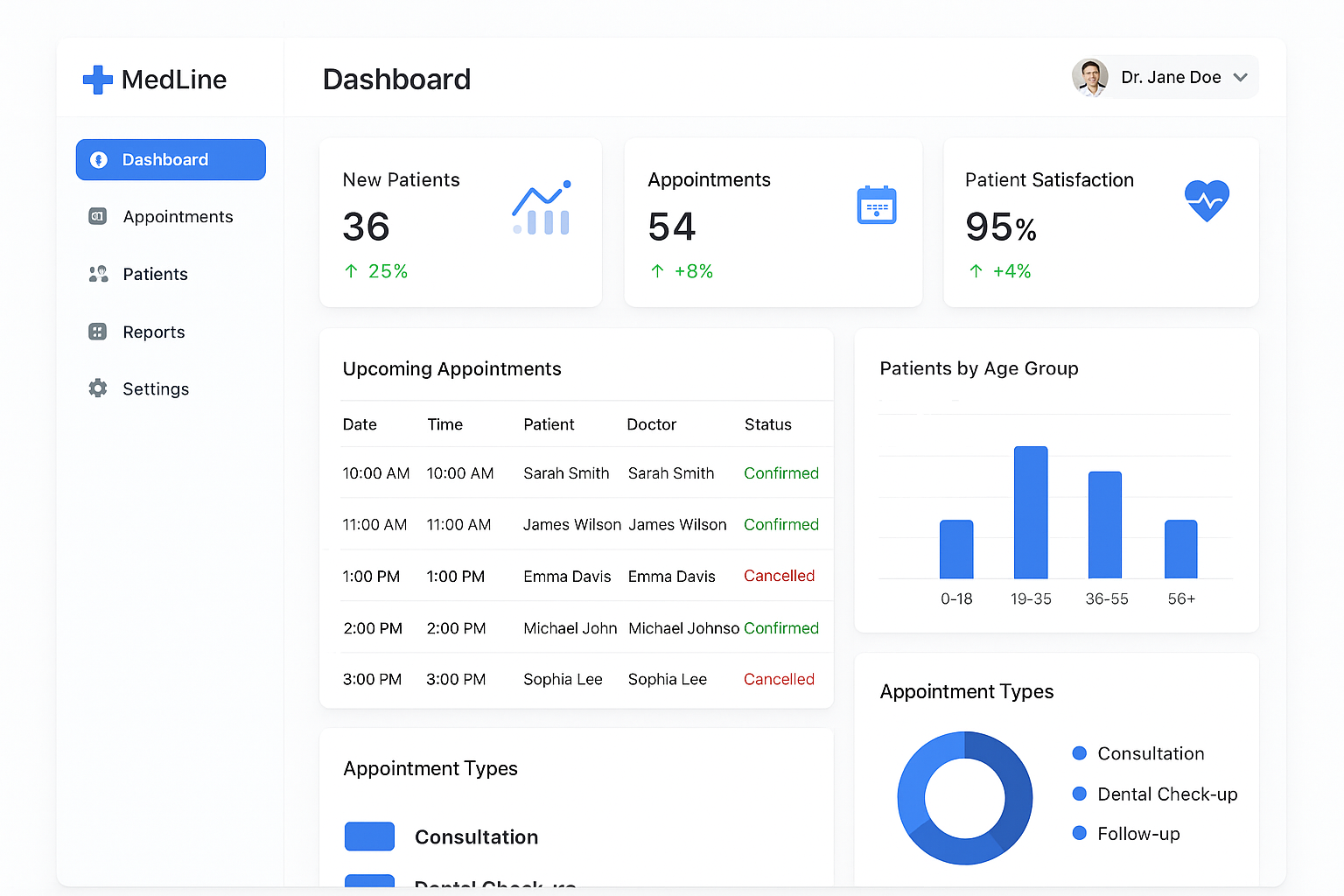The image size is (1344, 896).
Task: Select the blue Consultation color swatch
Action: (369, 836)
